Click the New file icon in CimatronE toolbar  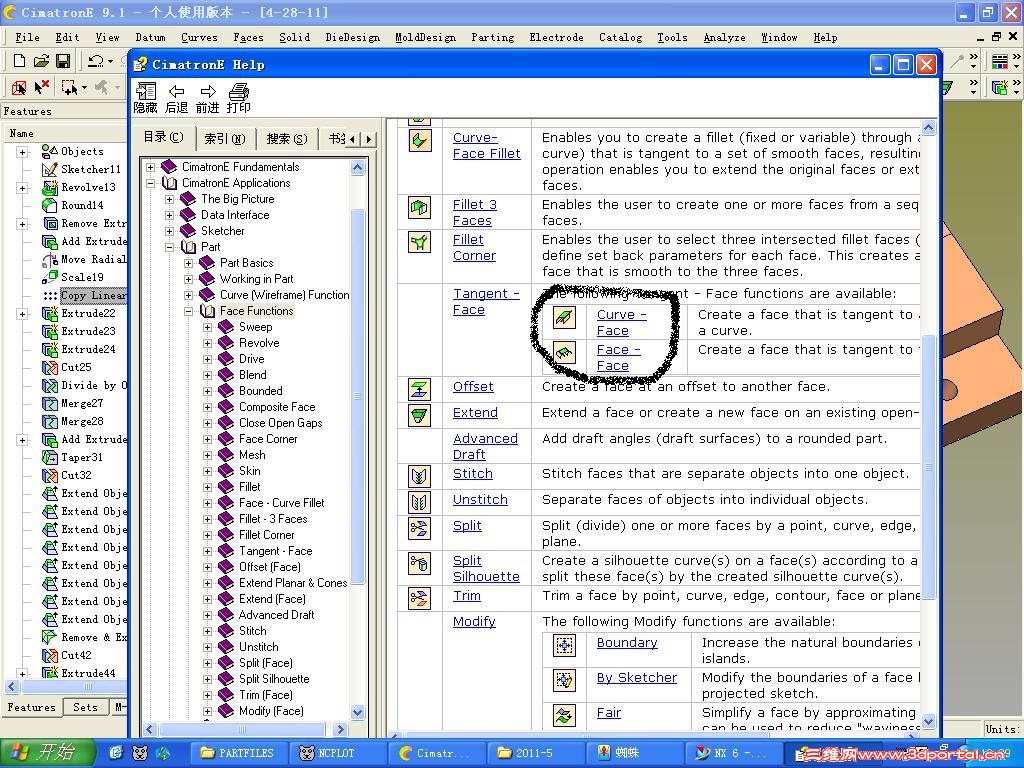point(19,61)
